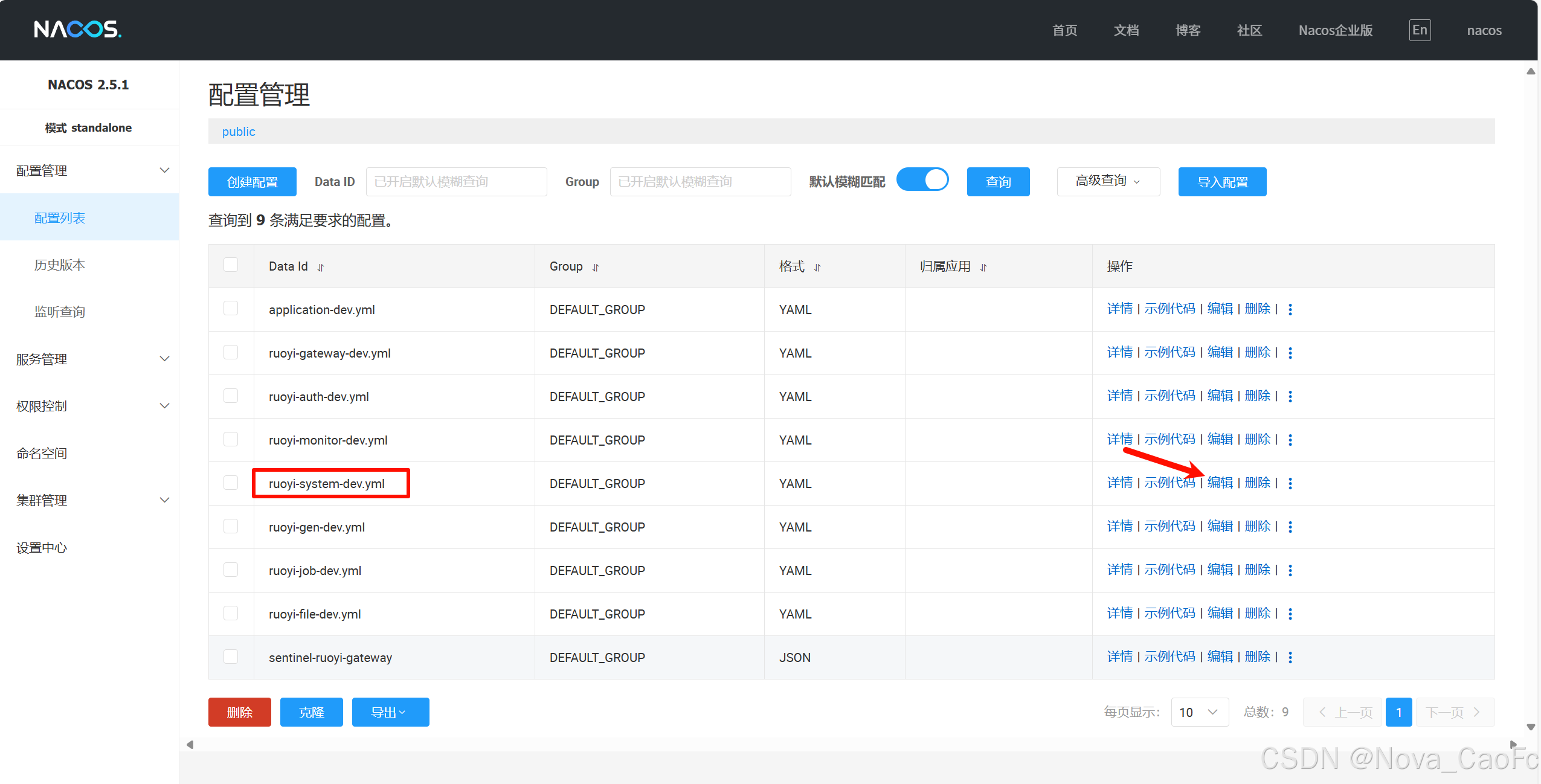Click the vertical scrollbar down arrow

tap(1531, 727)
